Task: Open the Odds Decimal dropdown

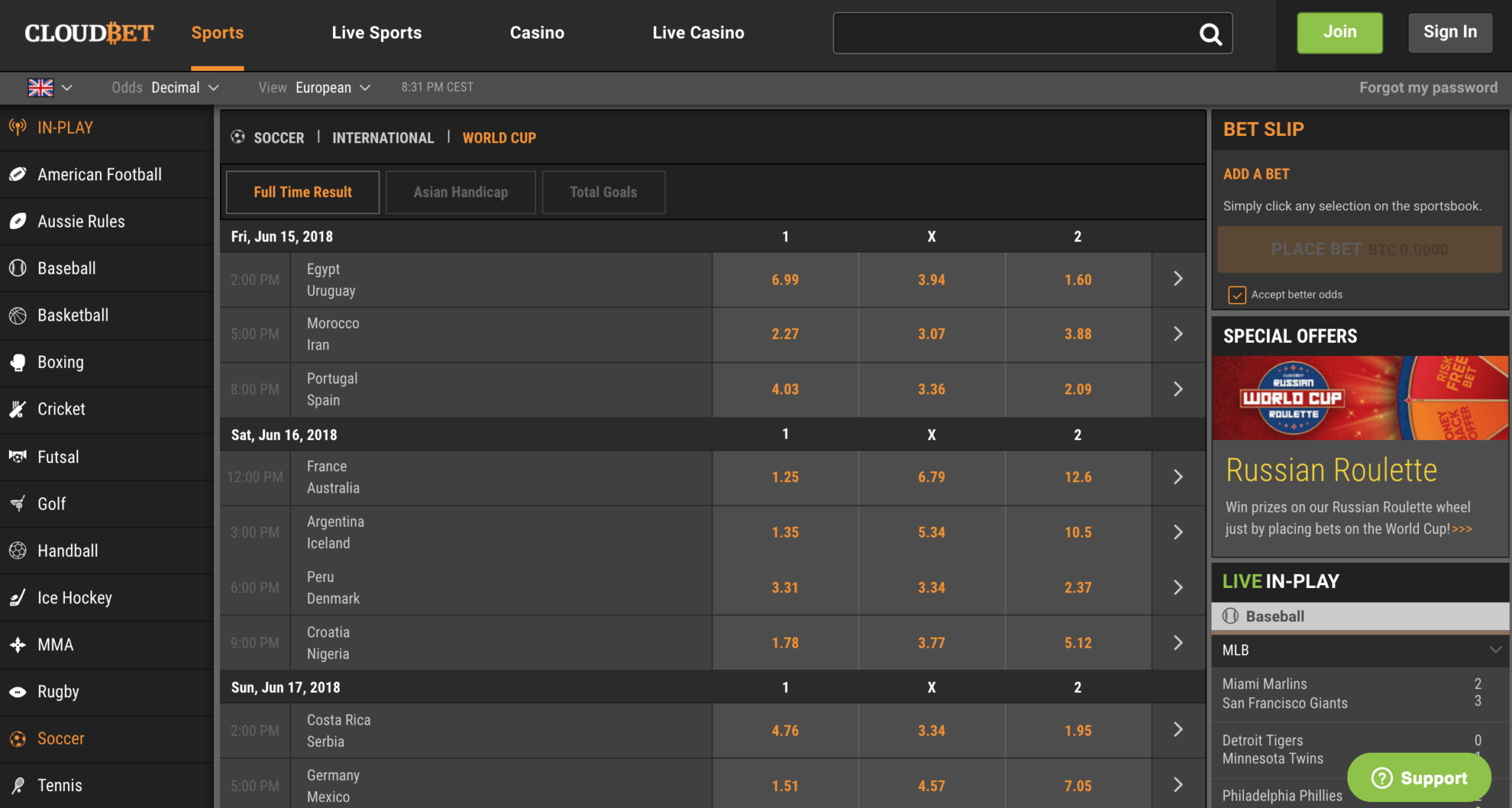Action: tap(185, 88)
